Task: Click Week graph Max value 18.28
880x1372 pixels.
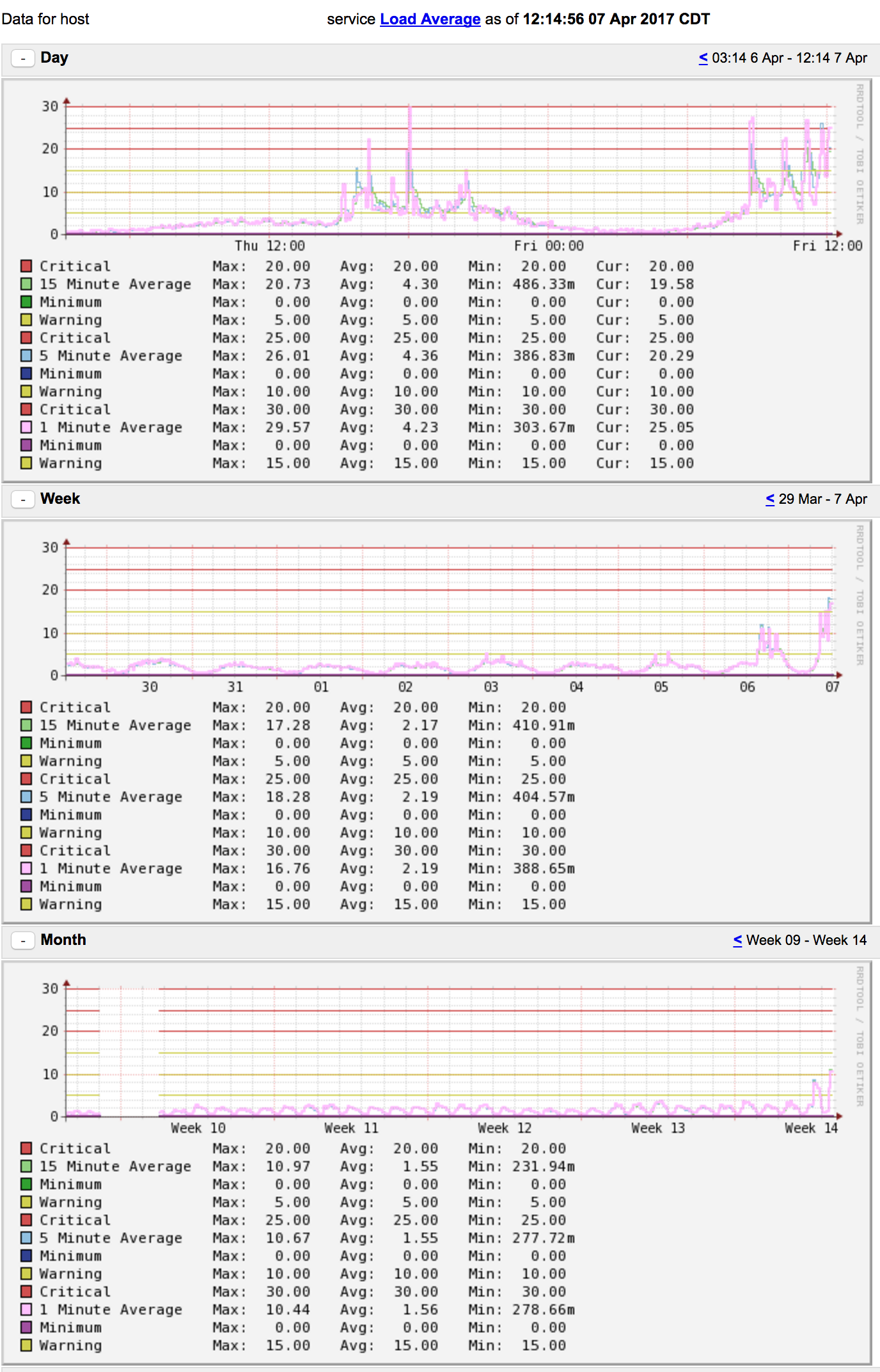Action: pos(288,797)
